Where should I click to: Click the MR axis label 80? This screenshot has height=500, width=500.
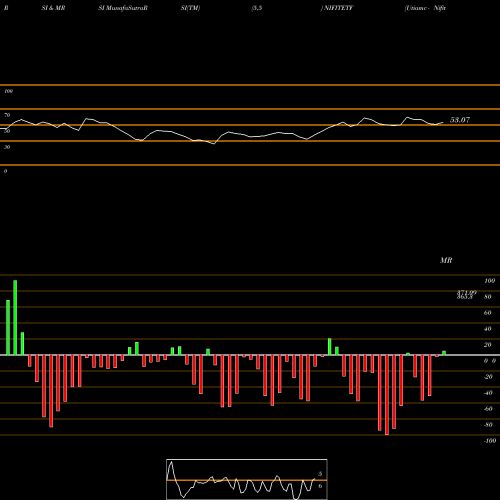pos(487,297)
